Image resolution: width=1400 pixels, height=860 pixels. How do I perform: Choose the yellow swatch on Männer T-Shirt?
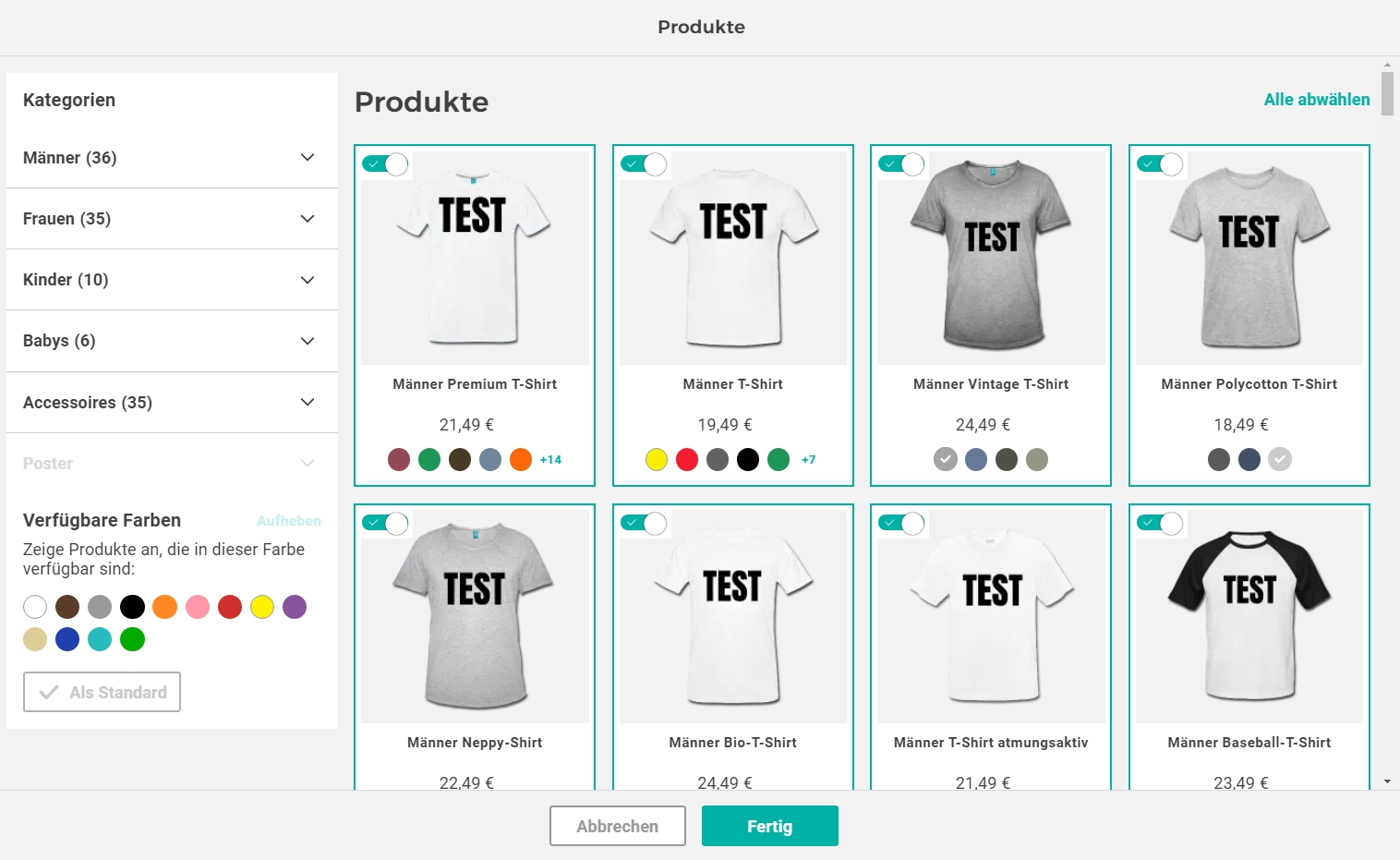pos(657,459)
